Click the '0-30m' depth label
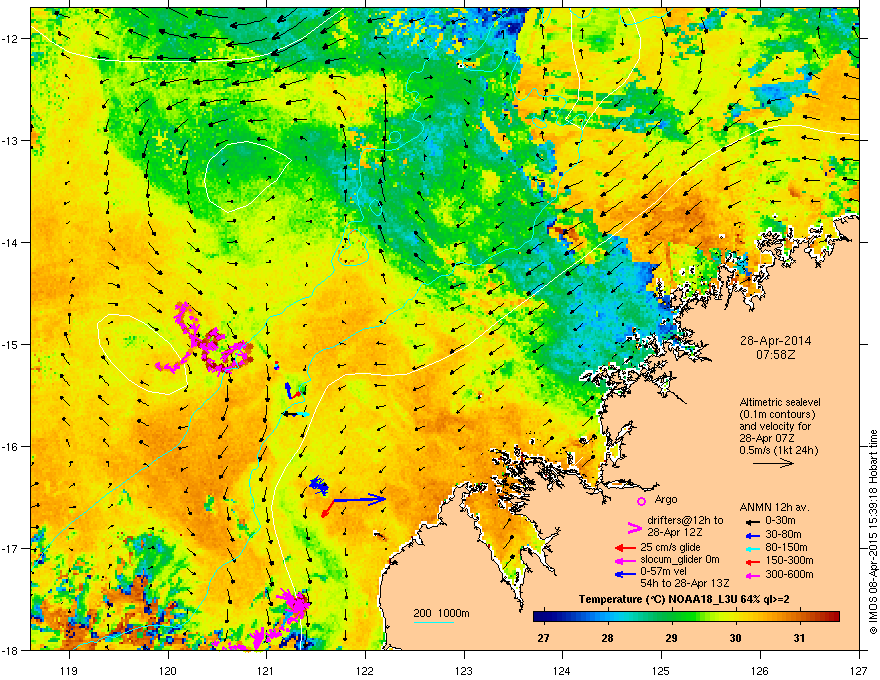 coord(780,521)
